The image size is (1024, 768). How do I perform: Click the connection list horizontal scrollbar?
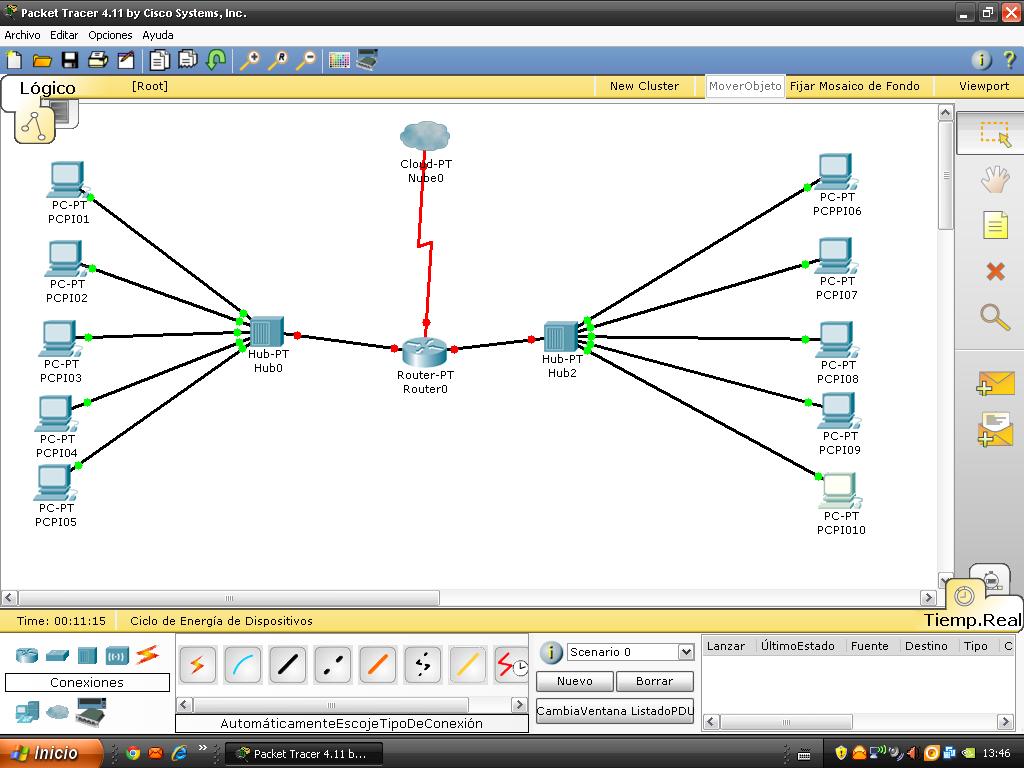pyautogui.click(x=331, y=705)
